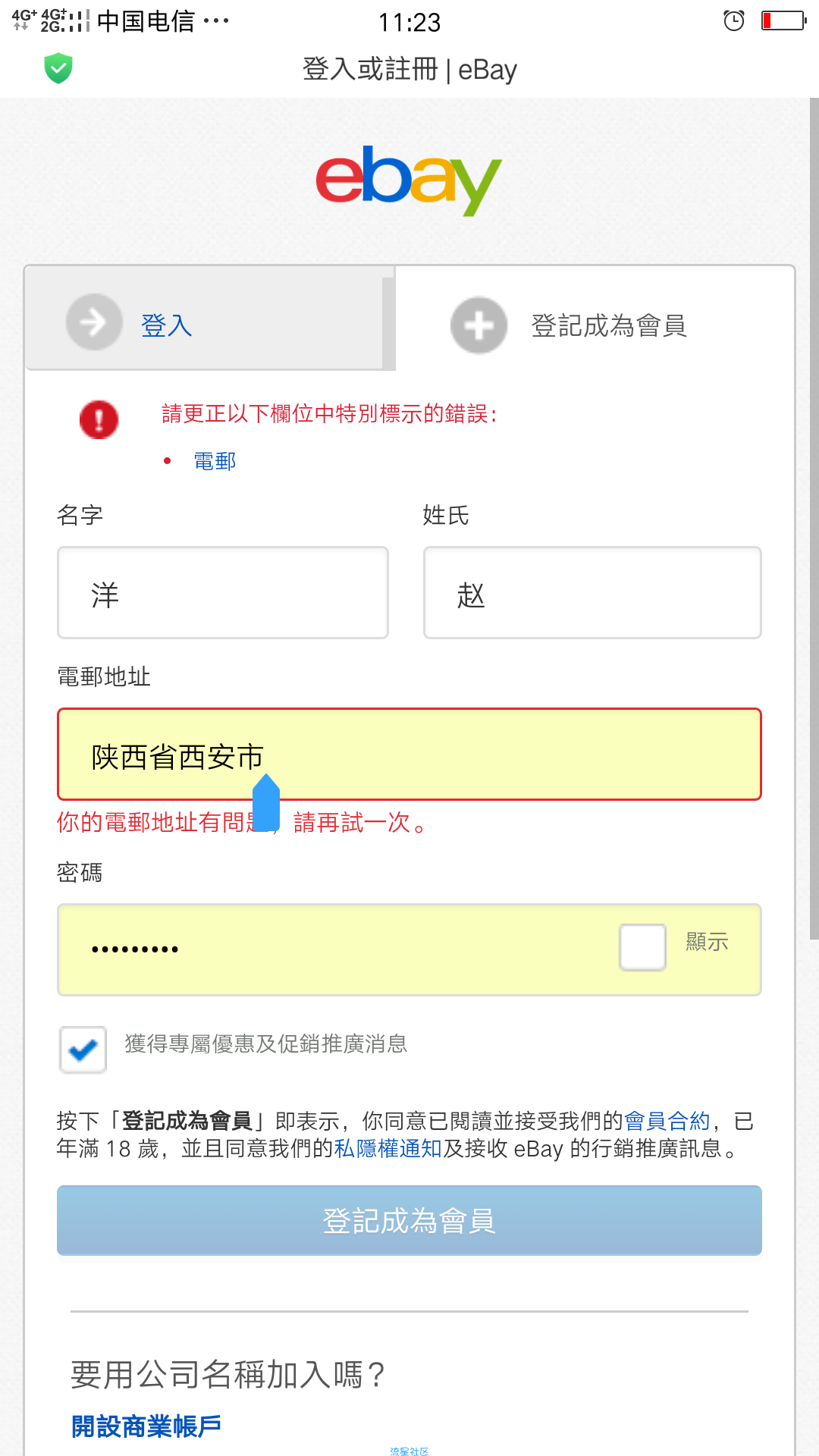Click the red error exclamation icon
This screenshot has width=819, height=1456.
[x=99, y=419]
